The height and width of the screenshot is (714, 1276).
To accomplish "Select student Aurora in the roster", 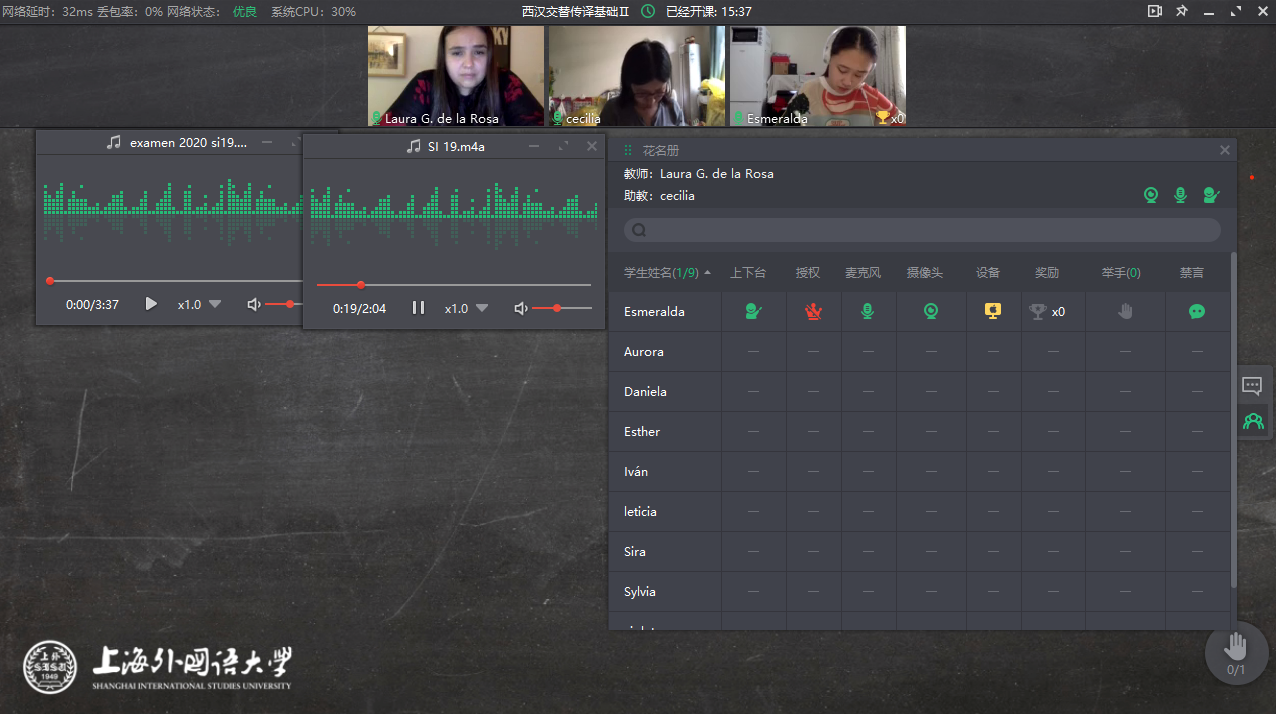I will click(644, 352).
